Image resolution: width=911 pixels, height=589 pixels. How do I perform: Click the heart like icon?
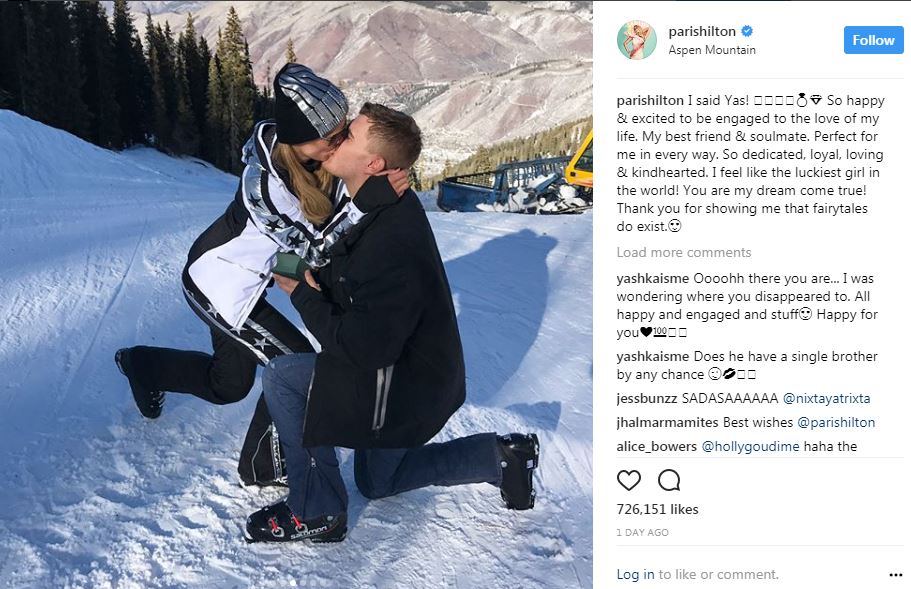(x=629, y=480)
